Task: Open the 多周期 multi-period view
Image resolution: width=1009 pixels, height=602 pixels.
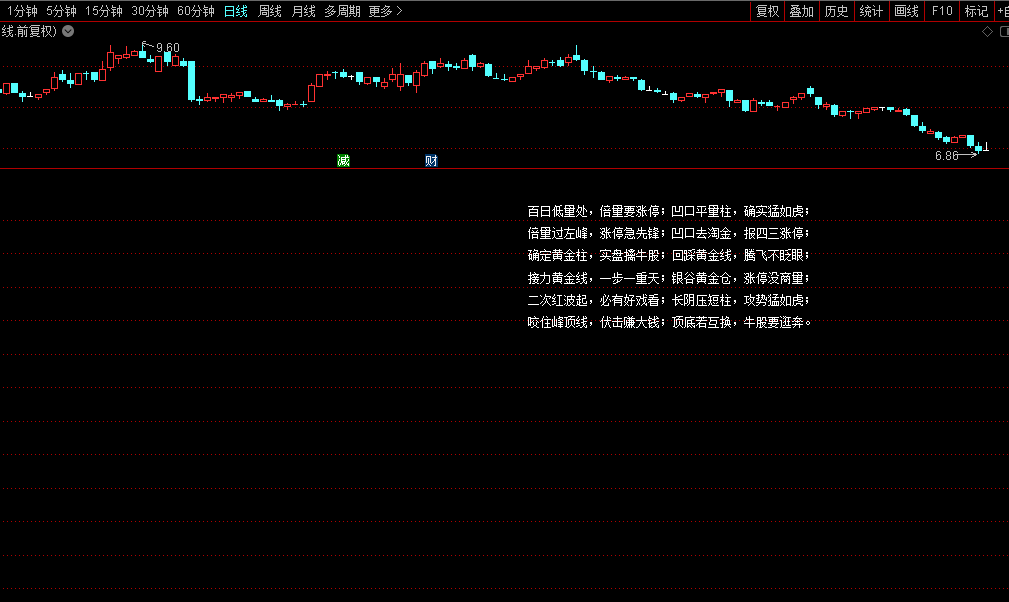Action: tap(342, 11)
